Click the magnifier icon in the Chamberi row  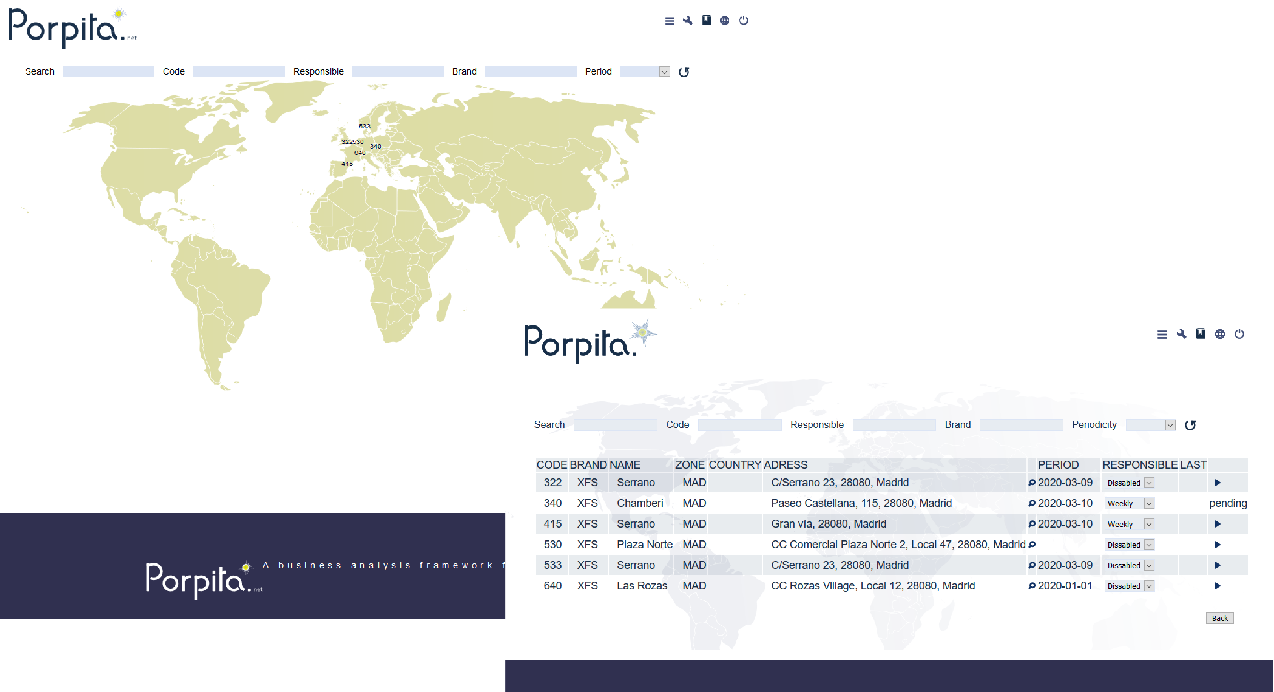1032,504
